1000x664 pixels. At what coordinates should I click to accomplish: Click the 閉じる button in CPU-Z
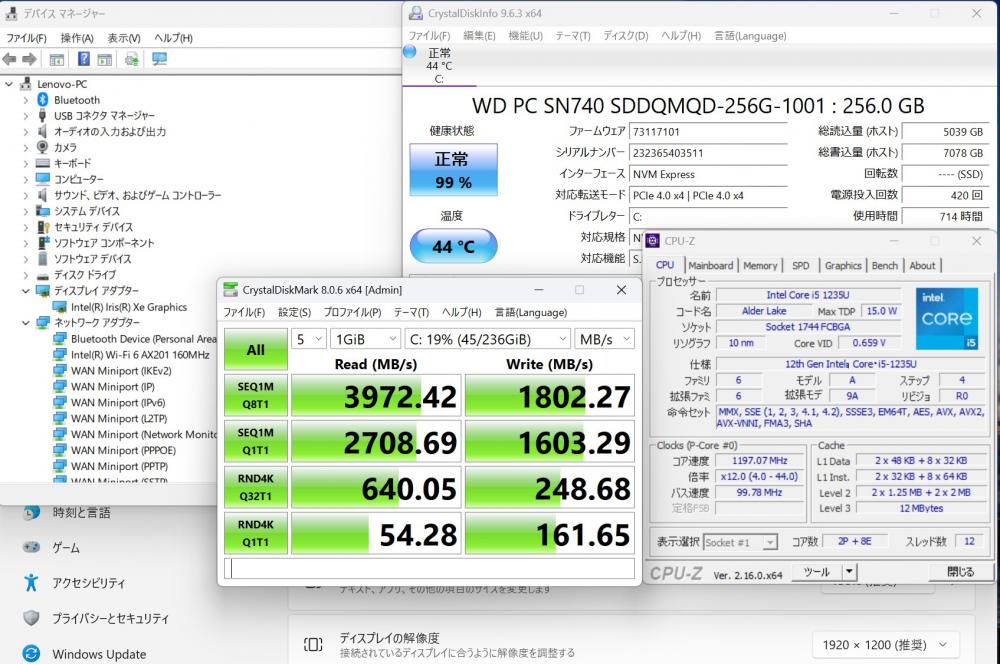tap(960, 572)
